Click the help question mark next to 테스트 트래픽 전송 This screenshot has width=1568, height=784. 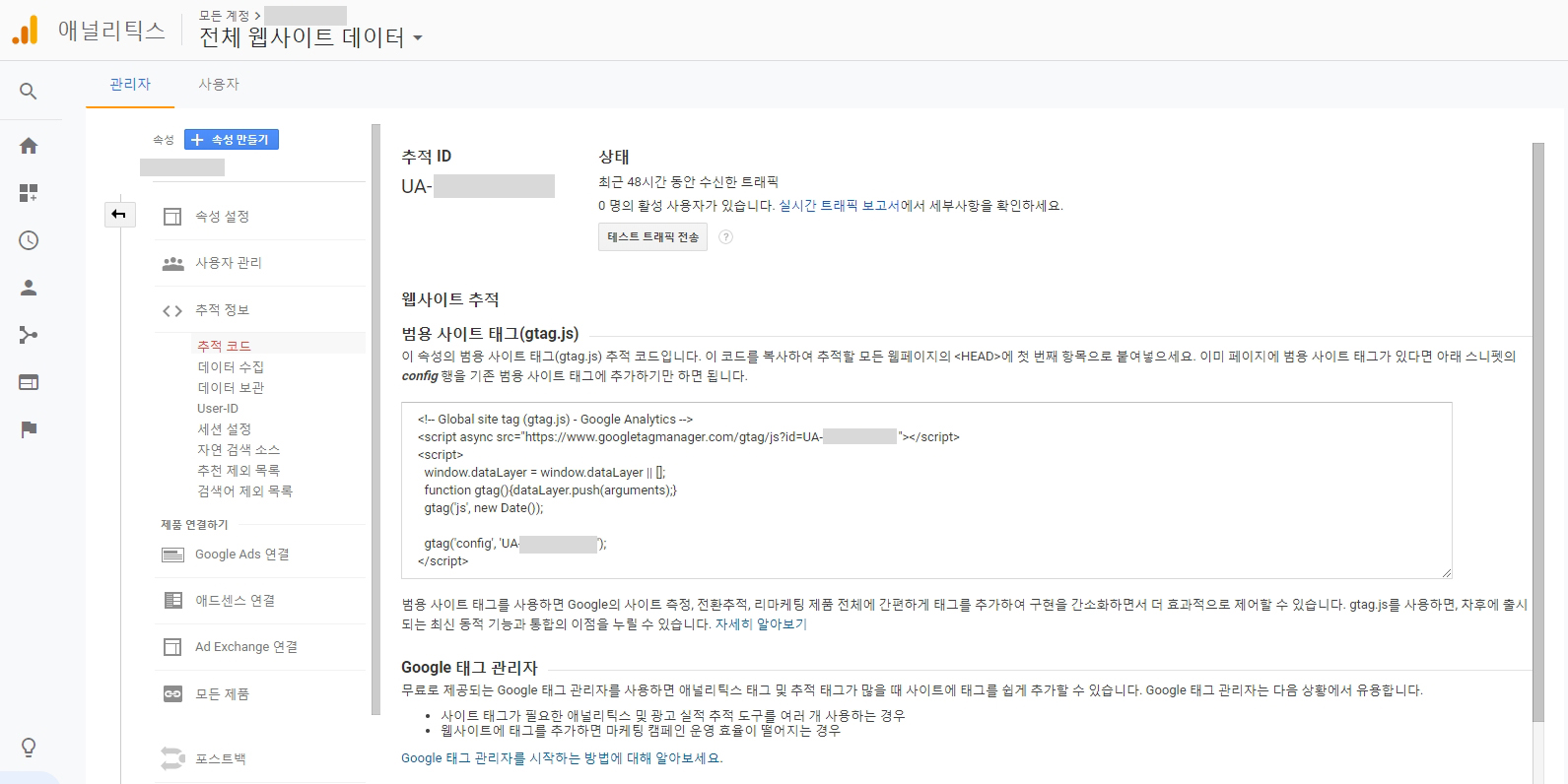[725, 236]
